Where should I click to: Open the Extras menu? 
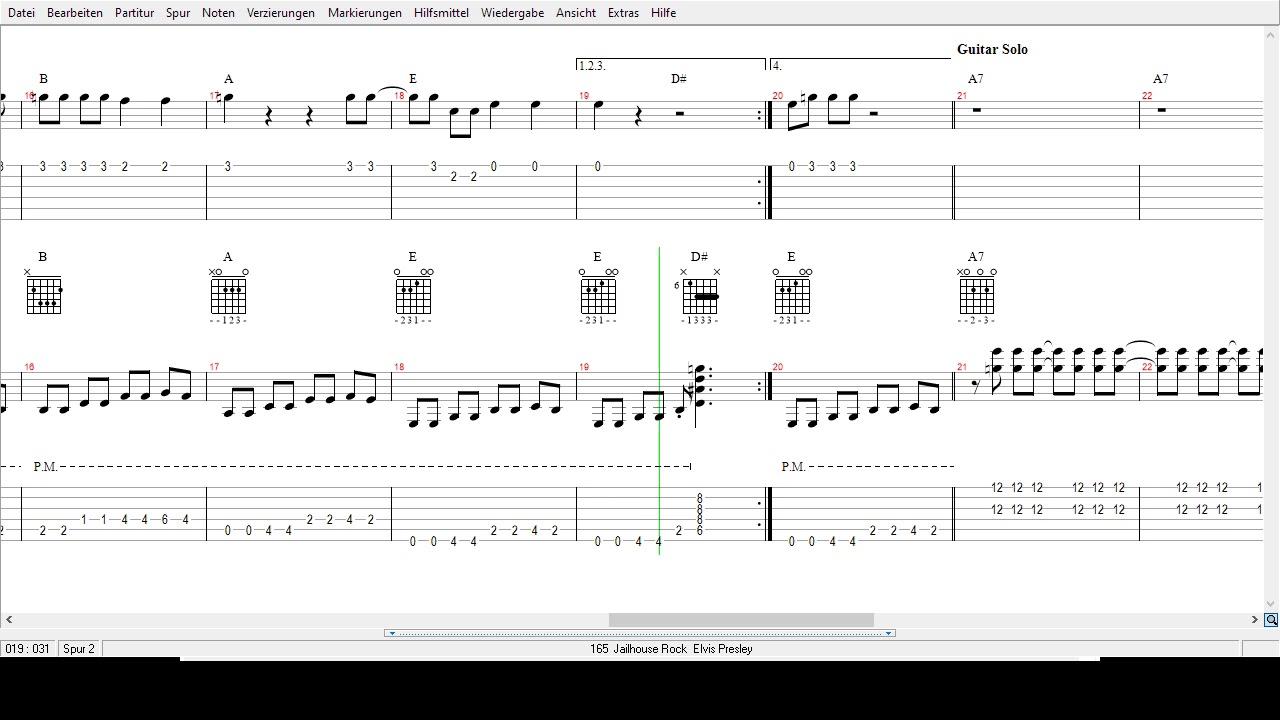[x=623, y=13]
